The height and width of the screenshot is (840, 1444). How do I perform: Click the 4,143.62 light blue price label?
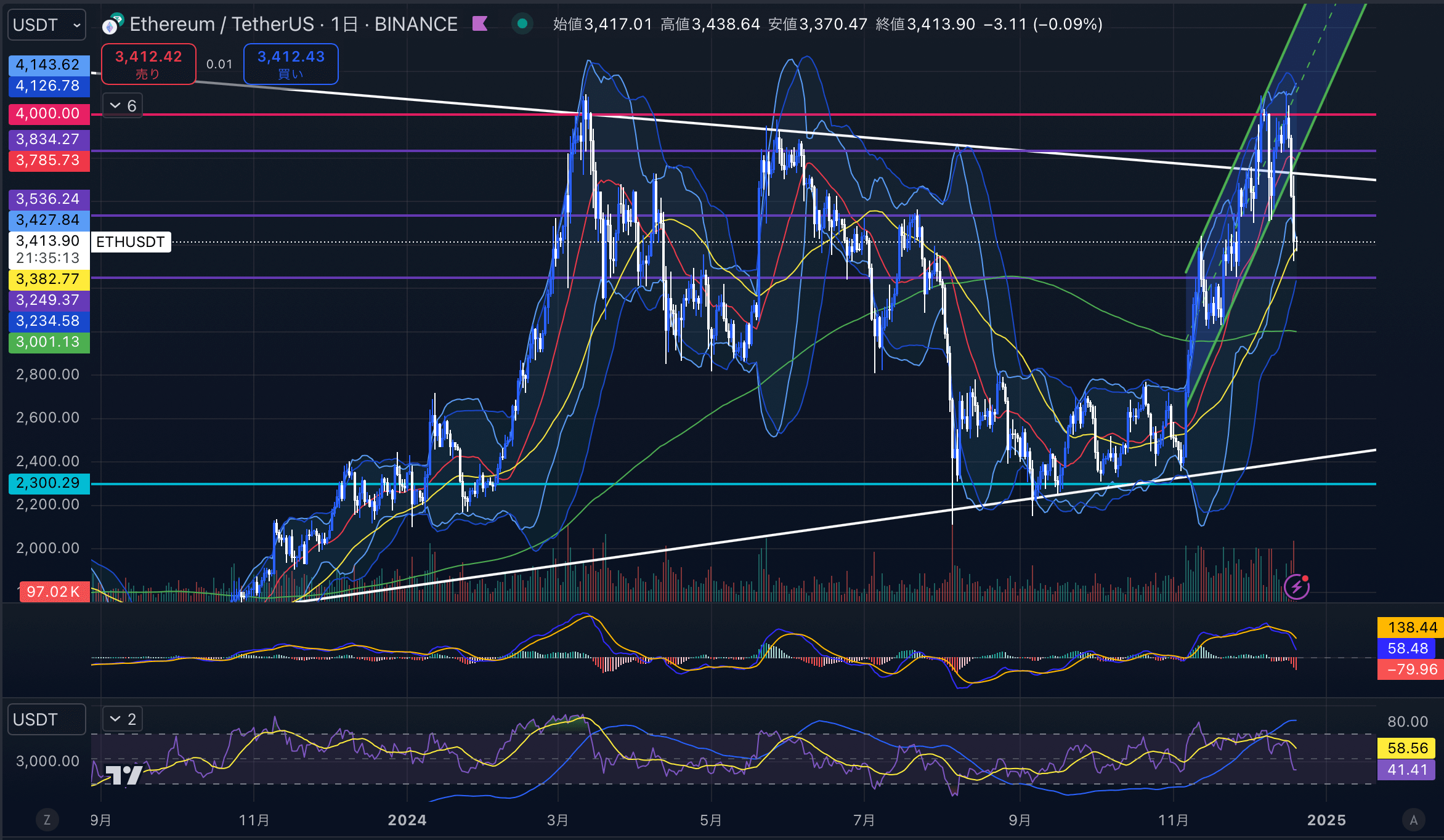[x=49, y=65]
